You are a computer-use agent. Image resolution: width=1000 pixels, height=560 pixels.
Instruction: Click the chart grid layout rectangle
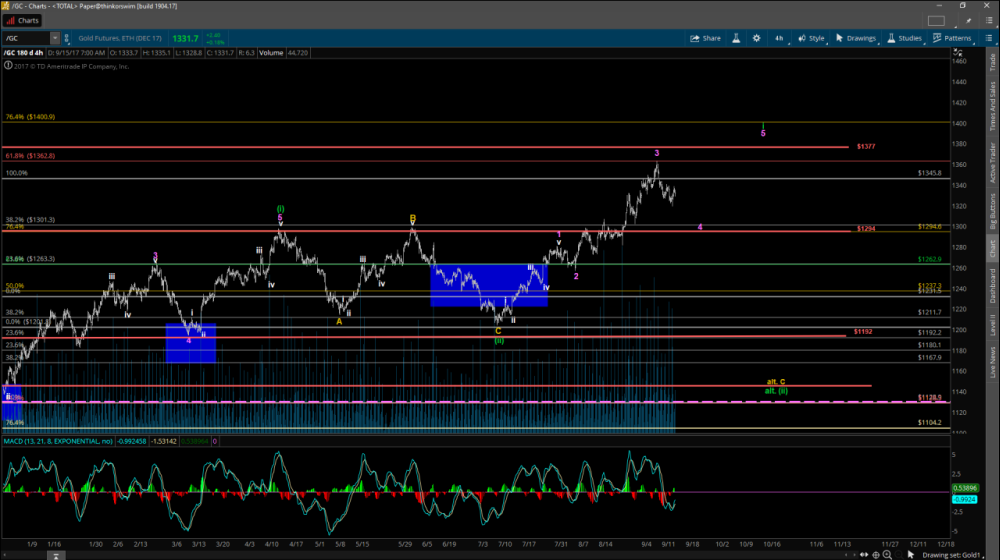(936, 20)
